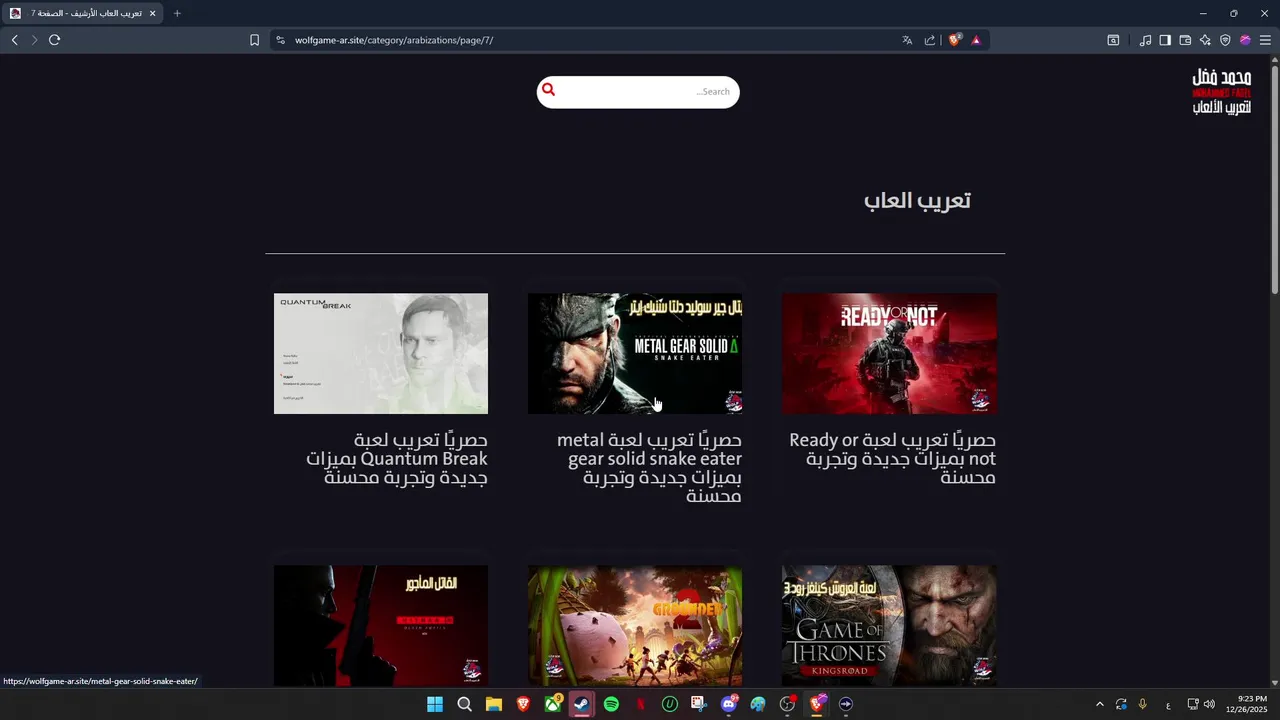Open the Brave Wallet icon

coord(1185,40)
